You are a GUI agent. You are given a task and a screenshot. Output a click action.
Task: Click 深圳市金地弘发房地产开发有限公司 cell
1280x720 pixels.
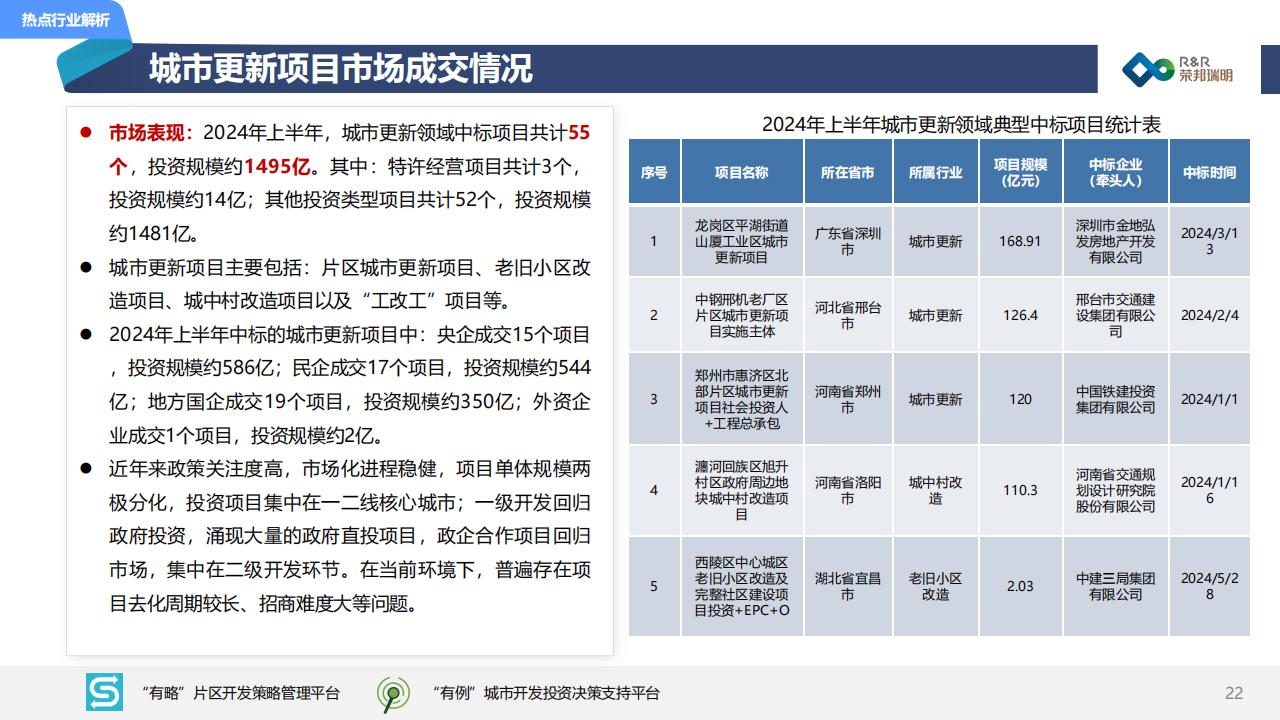(x=1115, y=241)
